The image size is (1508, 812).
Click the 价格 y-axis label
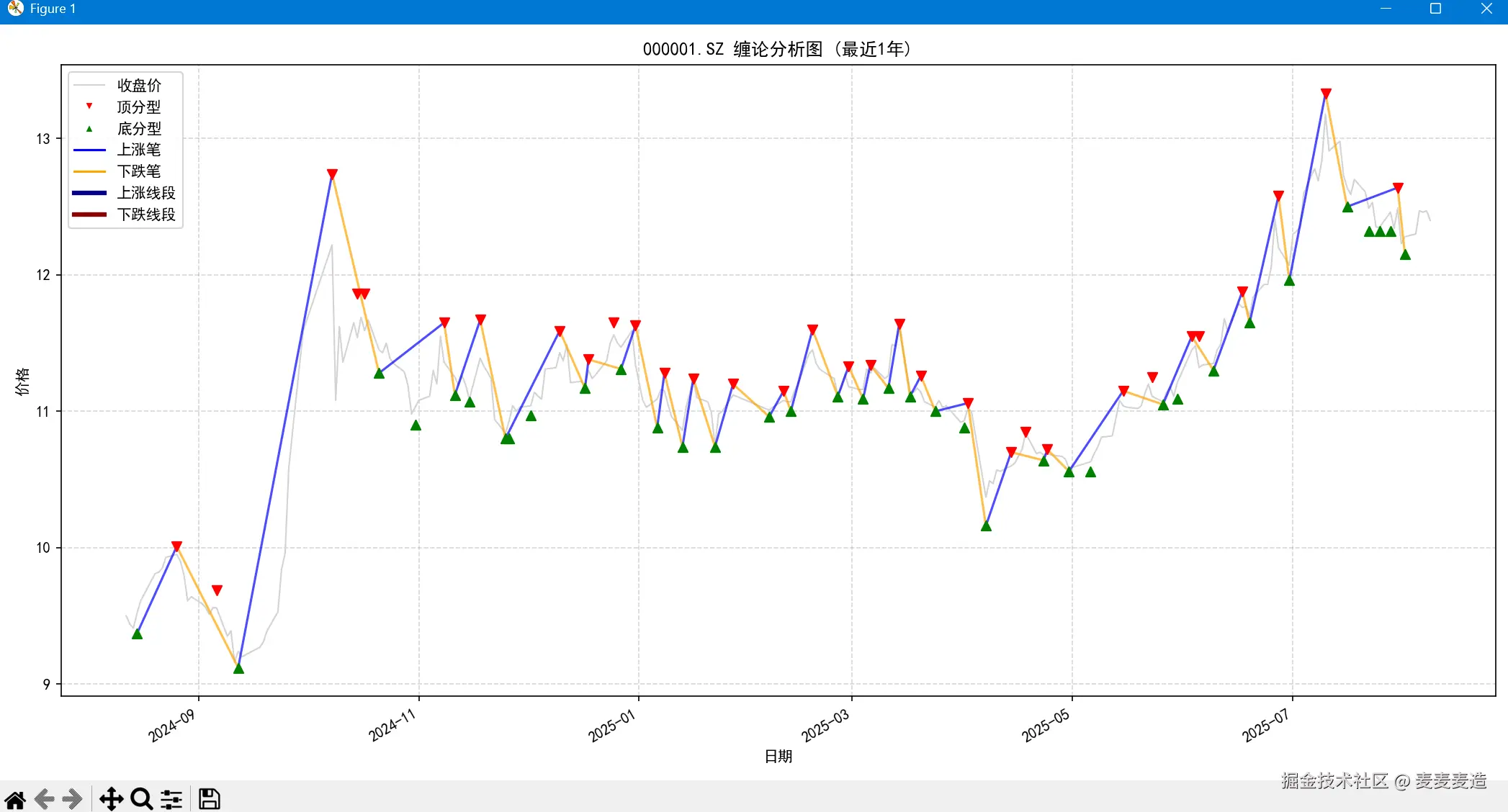click(22, 382)
